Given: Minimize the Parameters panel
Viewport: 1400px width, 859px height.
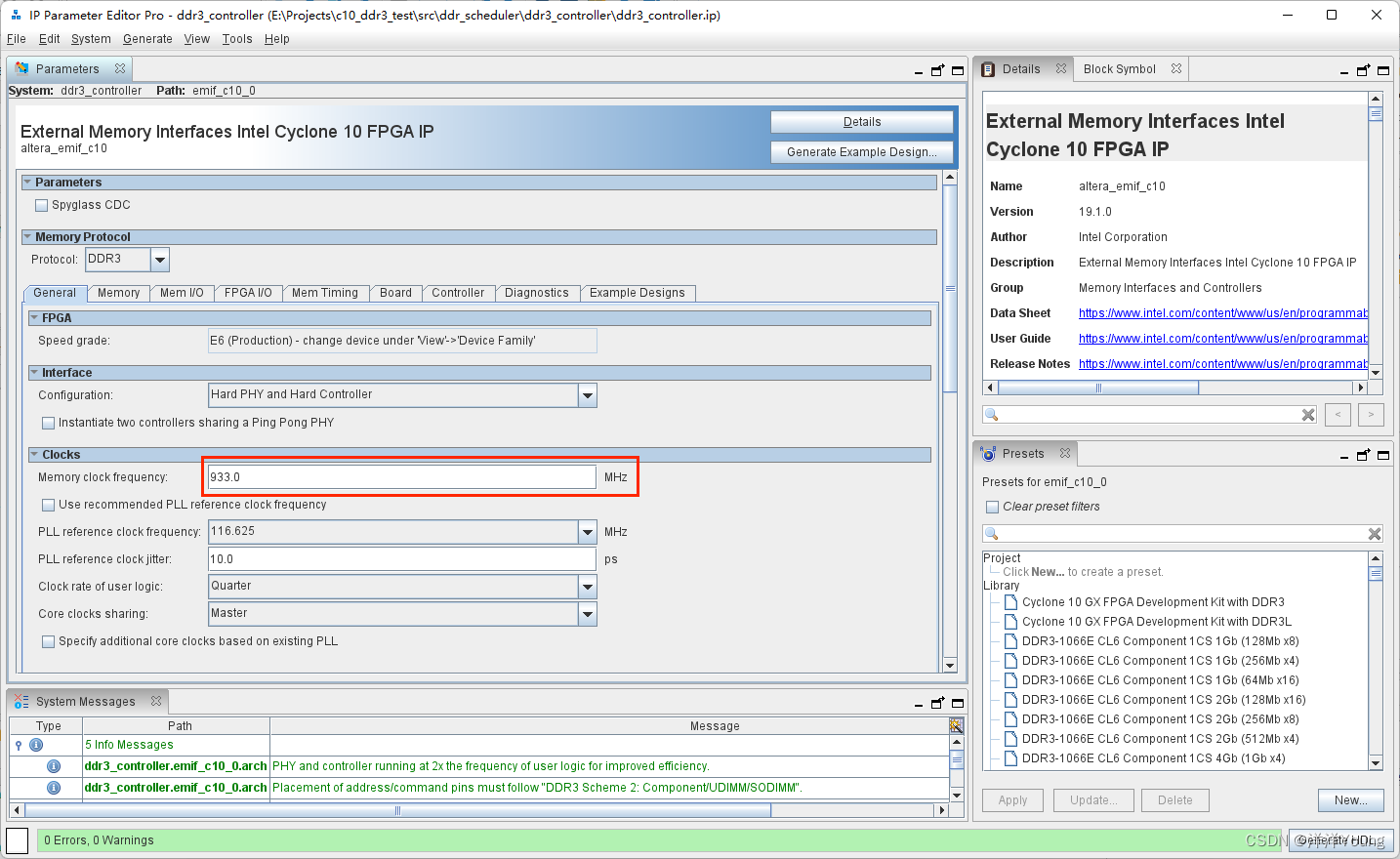Looking at the screenshot, I should pyautogui.click(x=919, y=71).
